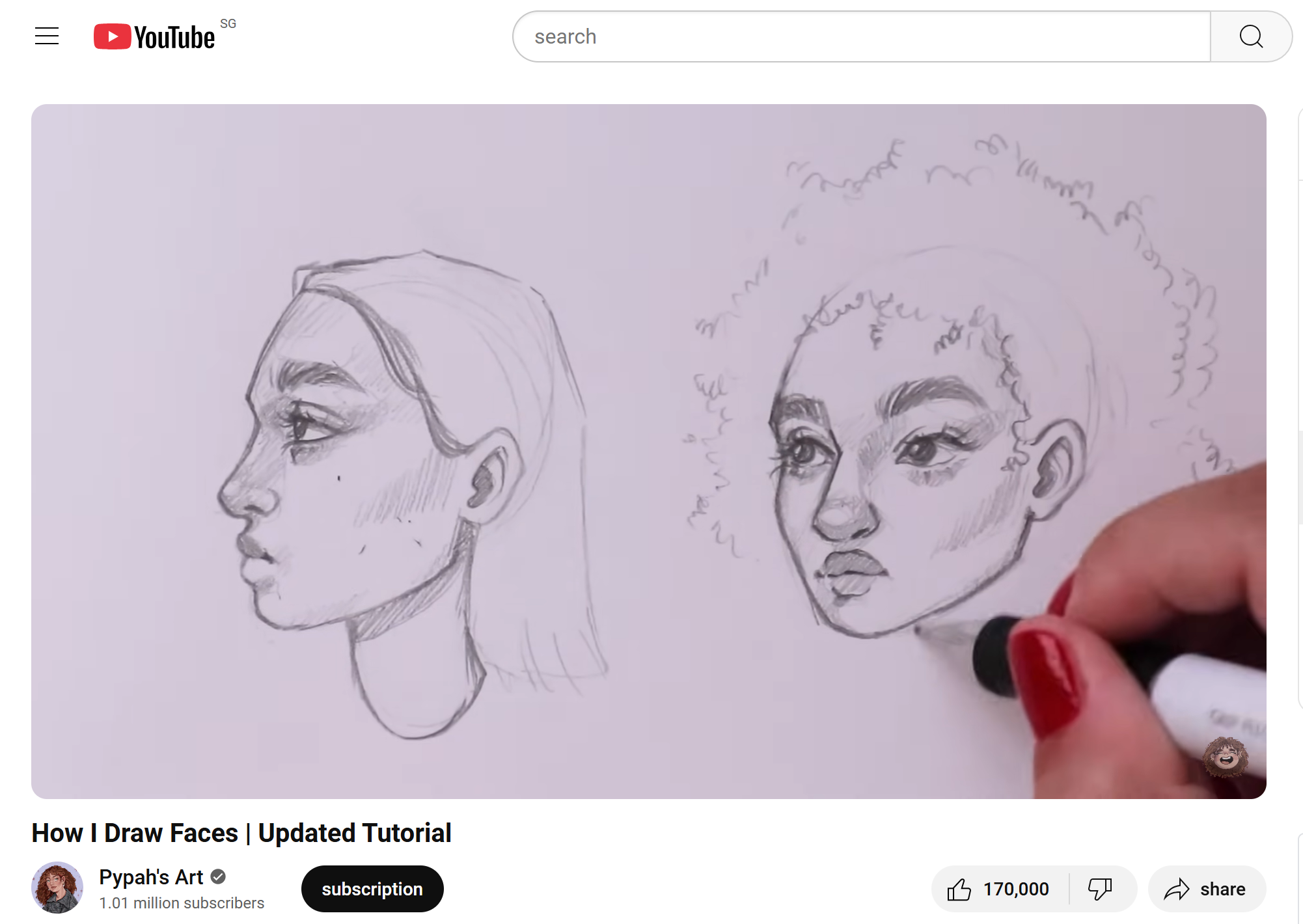Click the magnifier search button

(1250, 37)
